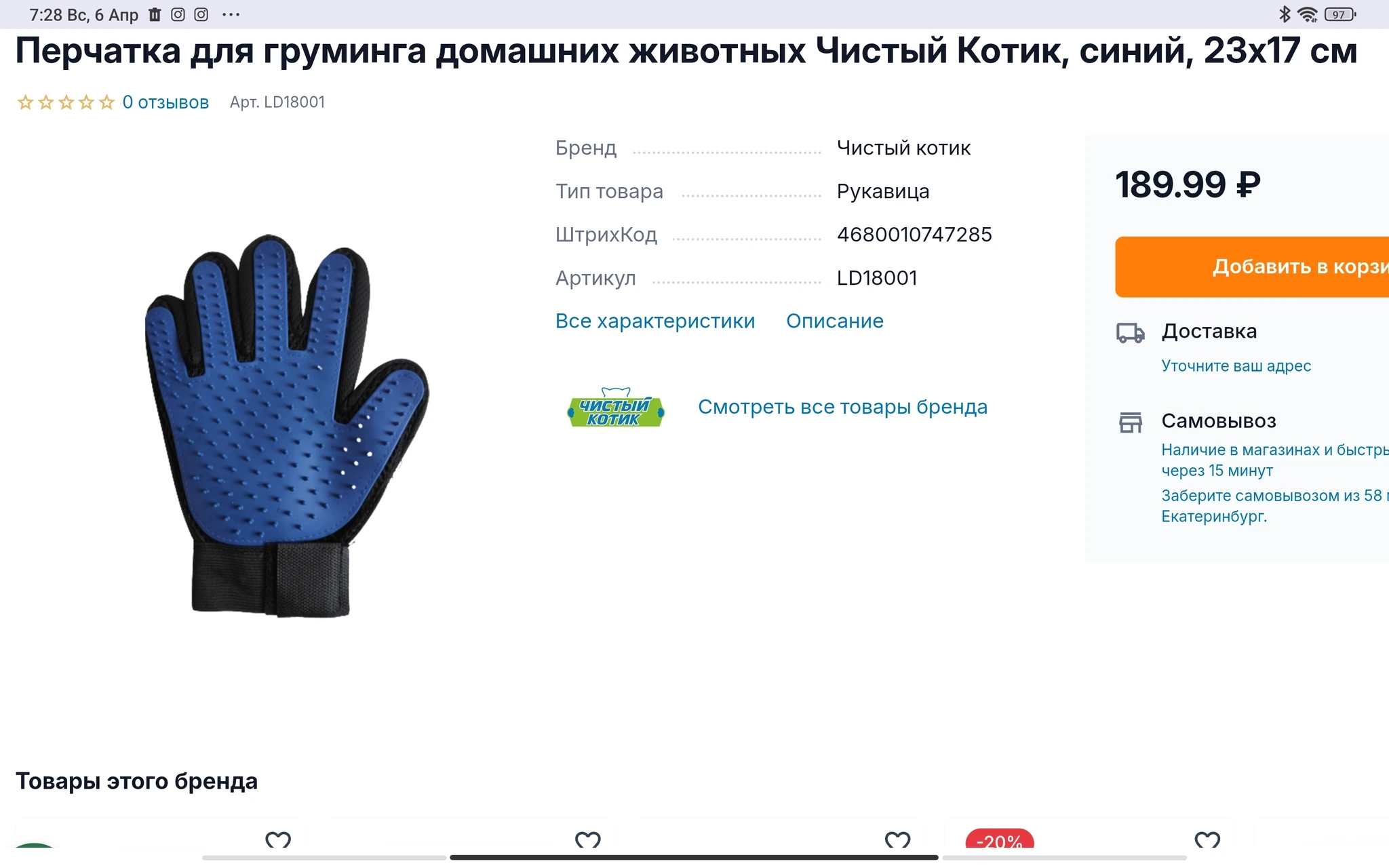This screenshot has width=1389, height=868.
Task: Favorite the second brand product via heart
Action: click(588, 840)
